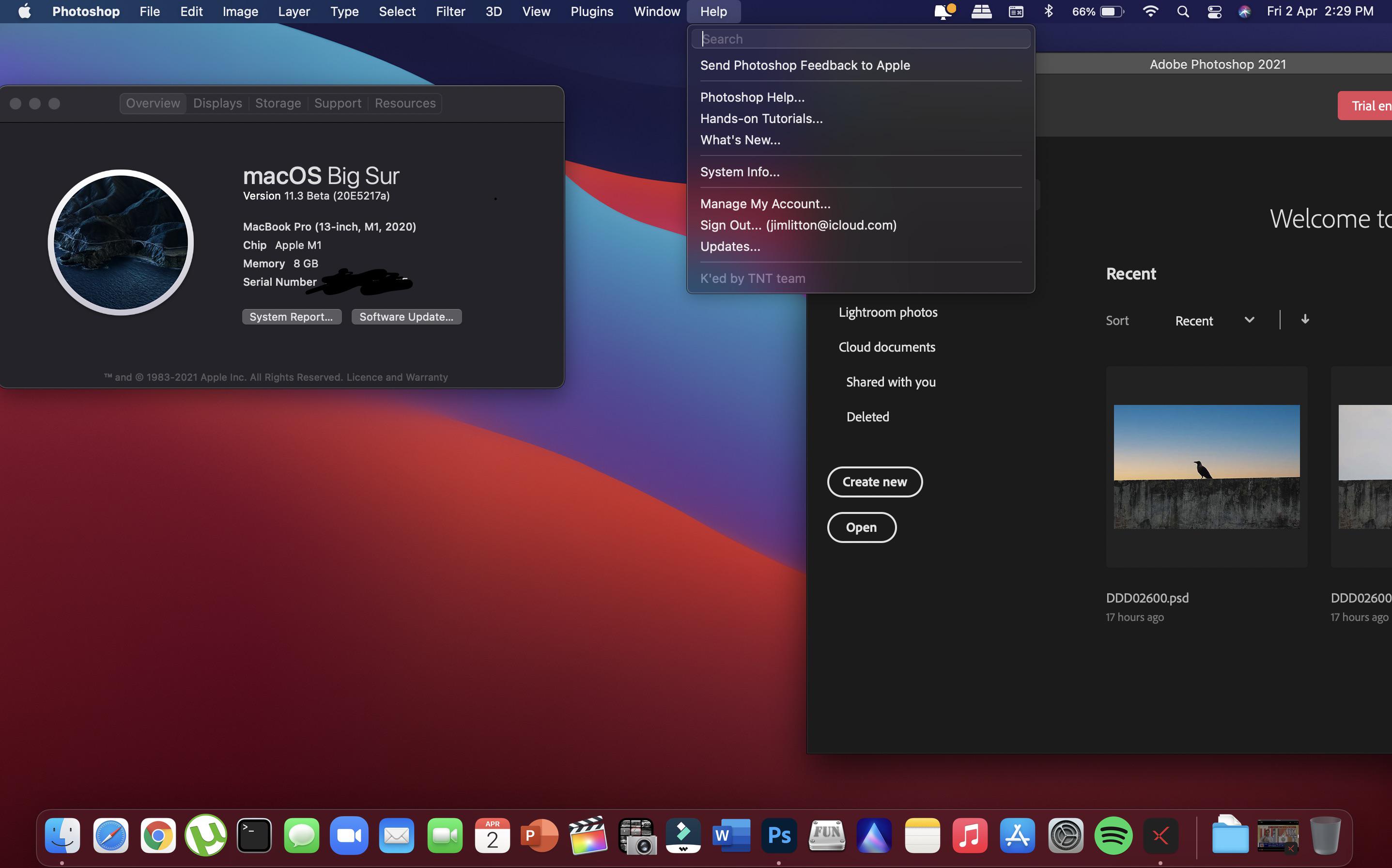Click the Create new button
The width and height of the screenshot is (1392, 868).
874,481
